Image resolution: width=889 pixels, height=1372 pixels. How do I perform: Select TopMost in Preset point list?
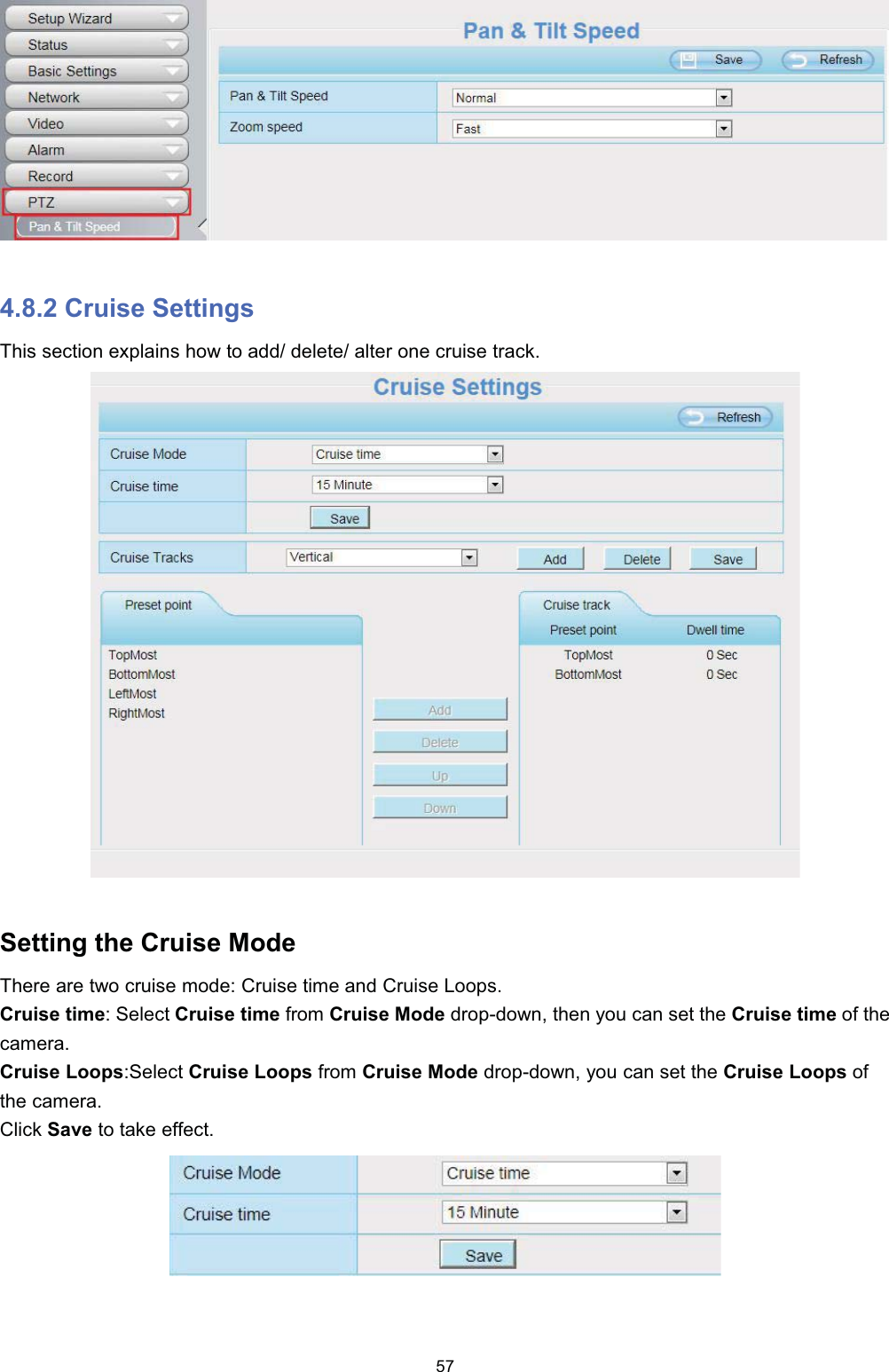pyautogui.click(x=133, y=655)
